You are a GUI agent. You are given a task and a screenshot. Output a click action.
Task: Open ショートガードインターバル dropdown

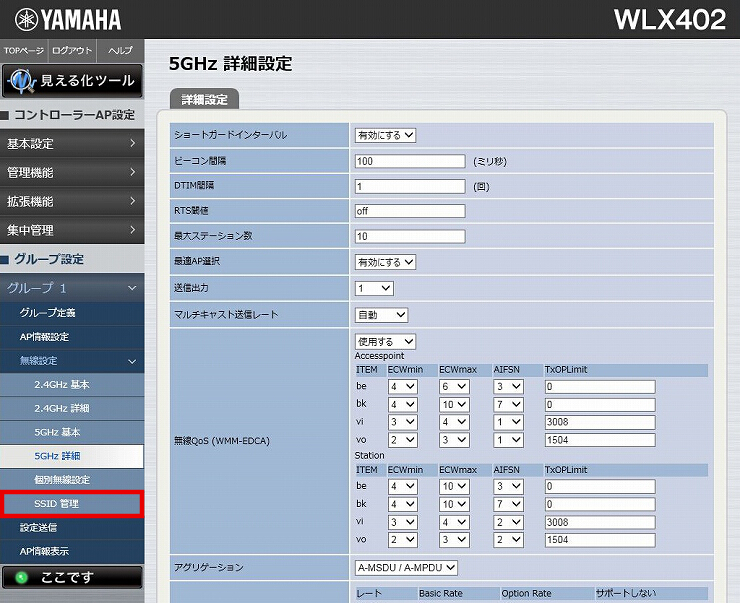[x=385, y=135]
